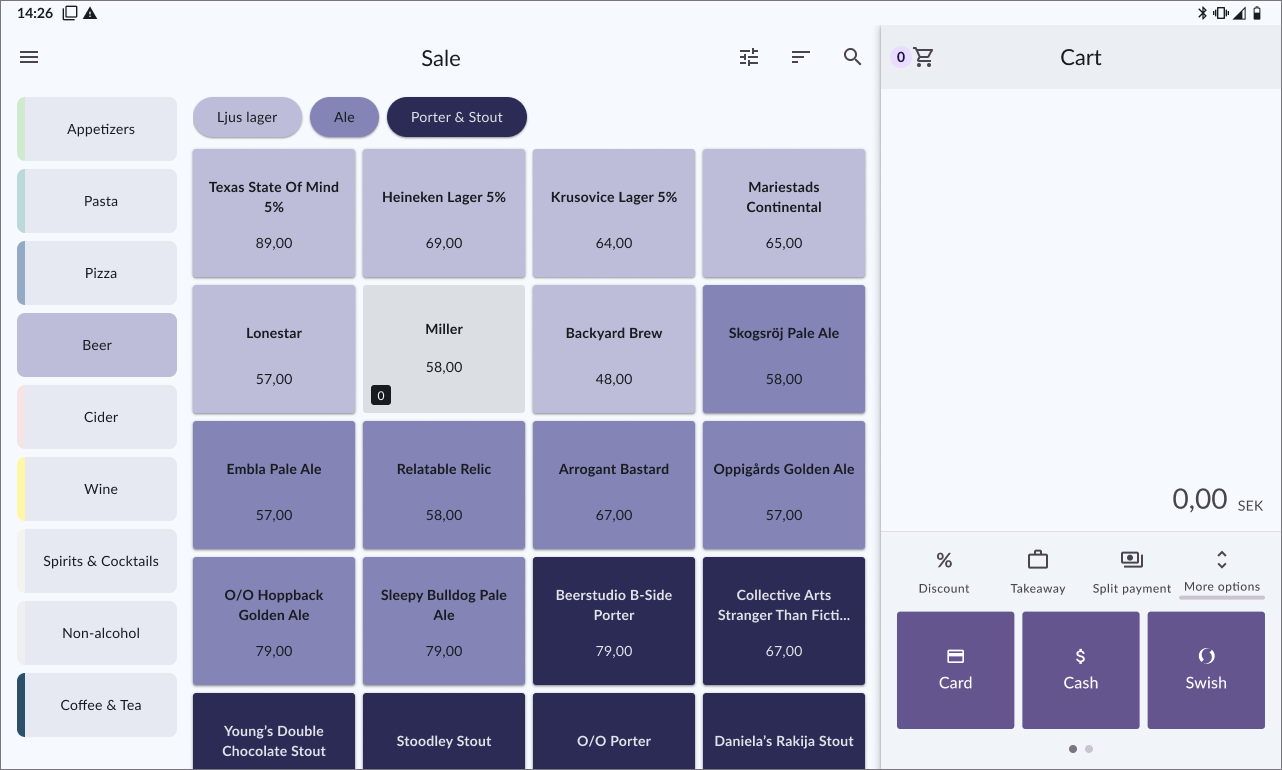Filter by Ale chip
The height and width of the screenshot is (770, 1282).
[x=344, y=117]
